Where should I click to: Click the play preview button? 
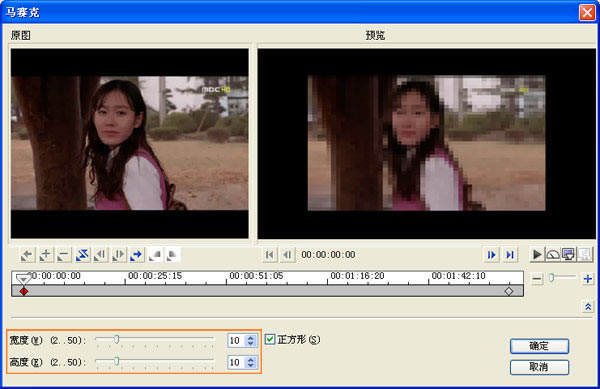pyautogui.click(x=537, y=254)
